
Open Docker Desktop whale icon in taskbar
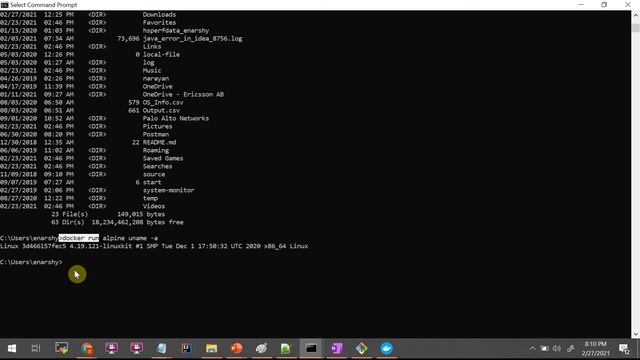coord(387,348)
